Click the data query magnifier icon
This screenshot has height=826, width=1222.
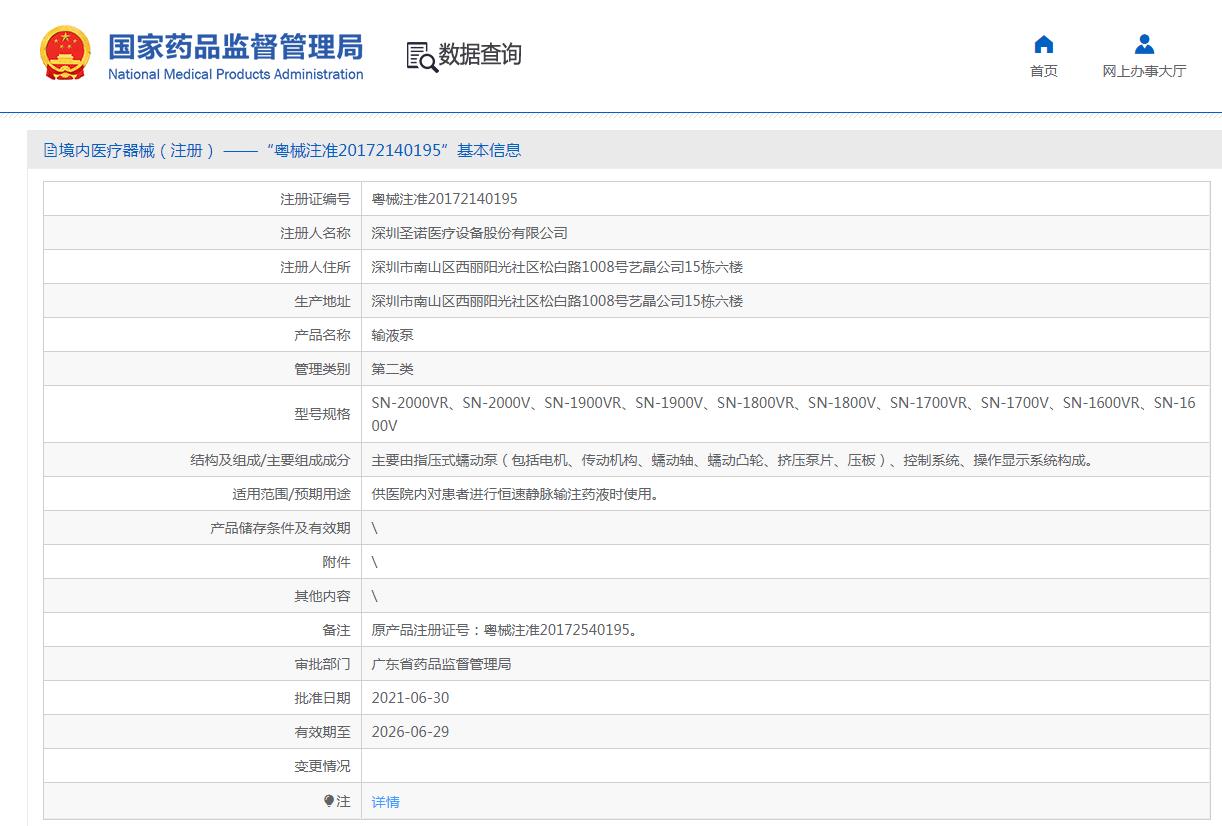421,56
